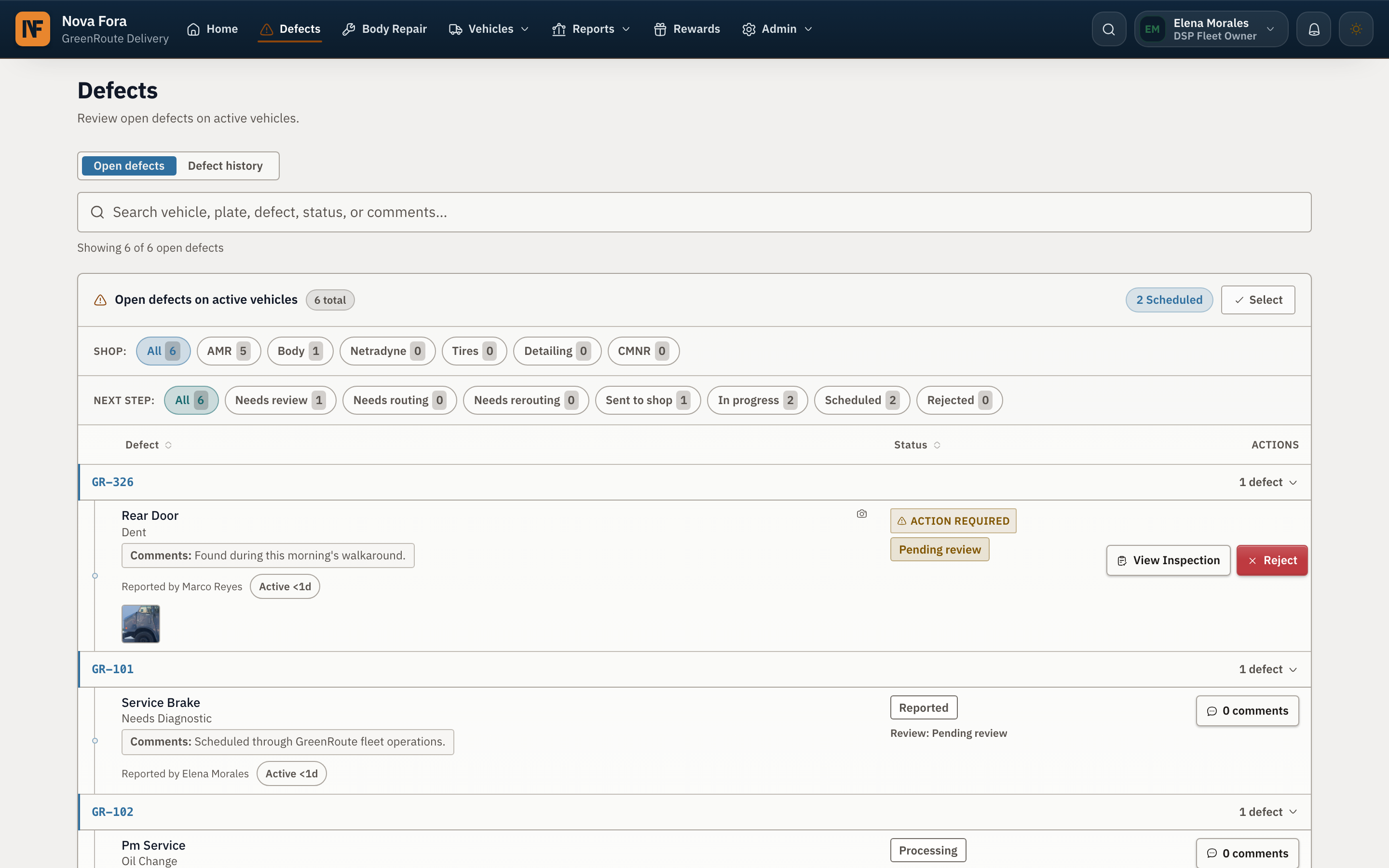The width and height of the screenshot is (1389, 868).
Task: Switch to the Defect history tab
Action: pyautogui.click(x=225, y=166)
